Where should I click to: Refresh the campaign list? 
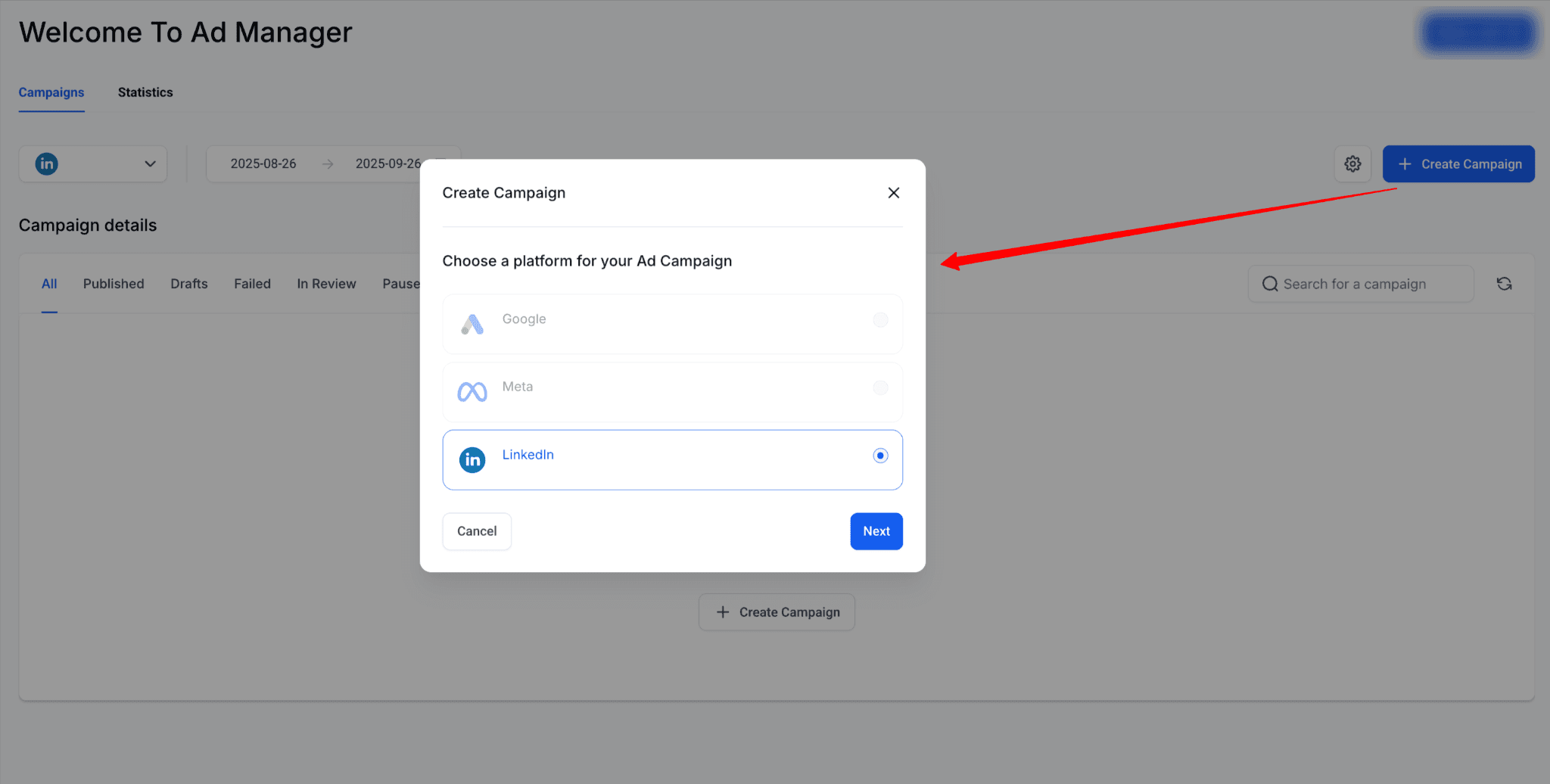(x=1504, y=284)
